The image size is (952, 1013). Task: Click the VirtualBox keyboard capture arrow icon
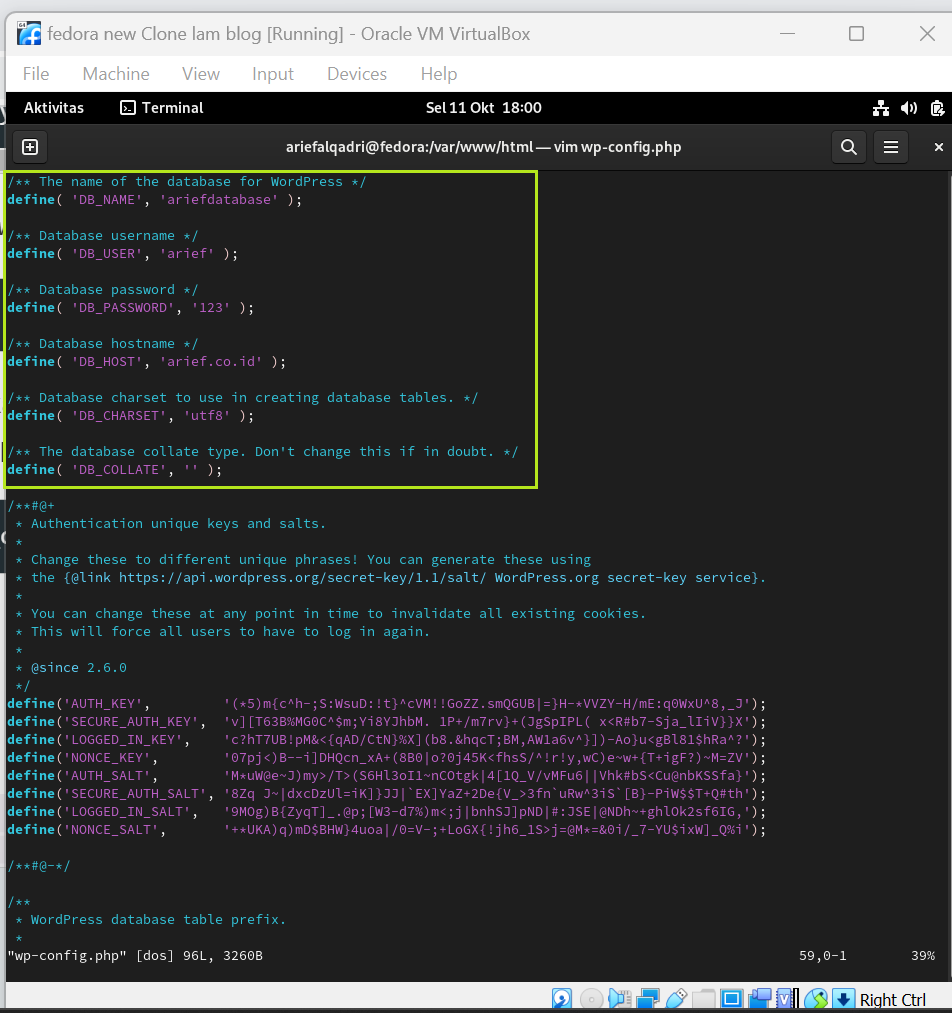click(x=843, y=999)
